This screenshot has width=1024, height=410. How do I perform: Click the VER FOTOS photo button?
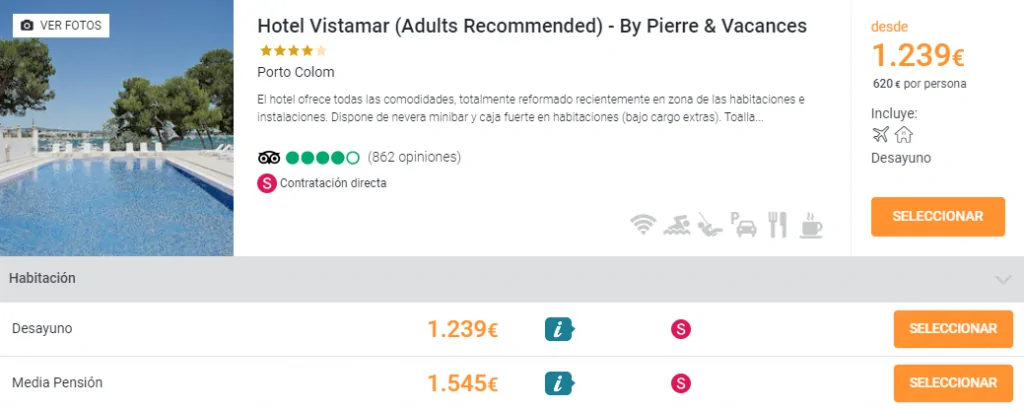[x=61, y=25]
